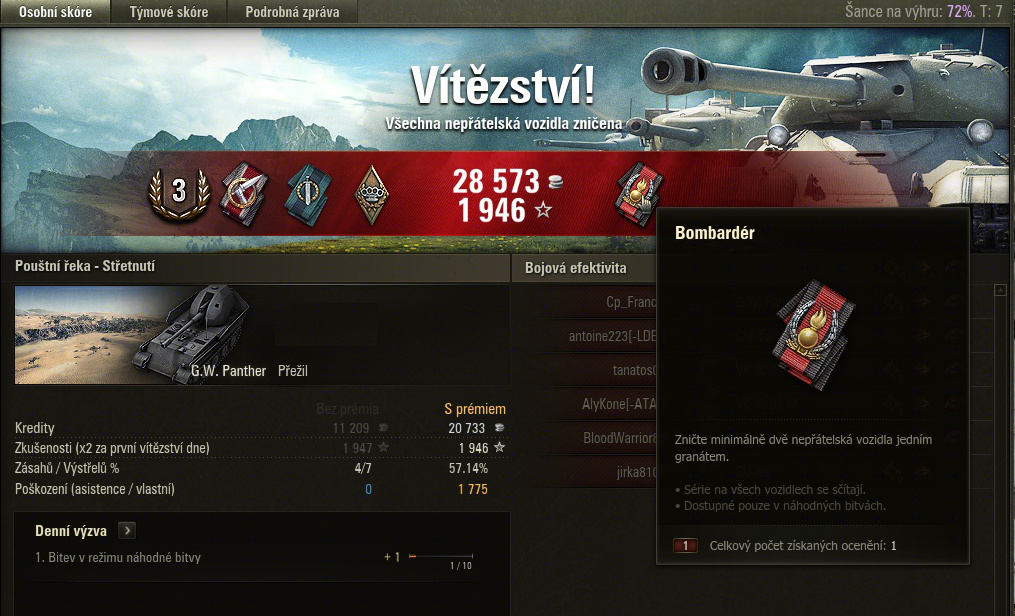Click the silver credits coin icon
The height and width of the screenshot is (616, 1015).
coord(555,182)
